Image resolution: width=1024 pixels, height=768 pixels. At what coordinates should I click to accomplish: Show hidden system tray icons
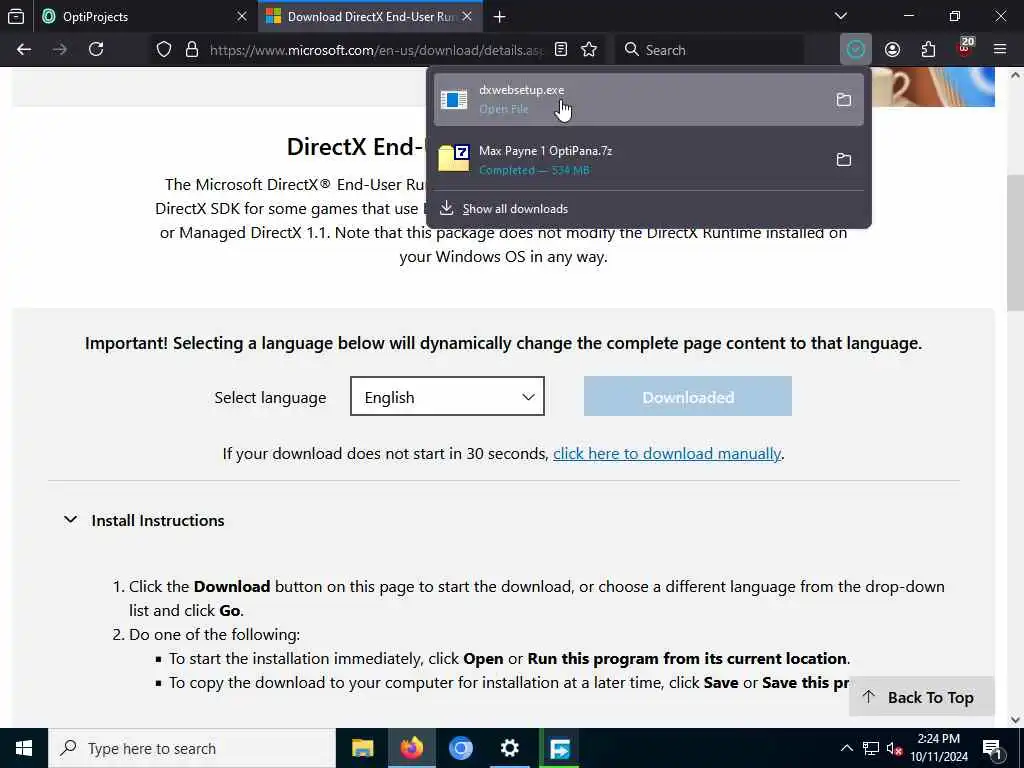click(846, 748)
